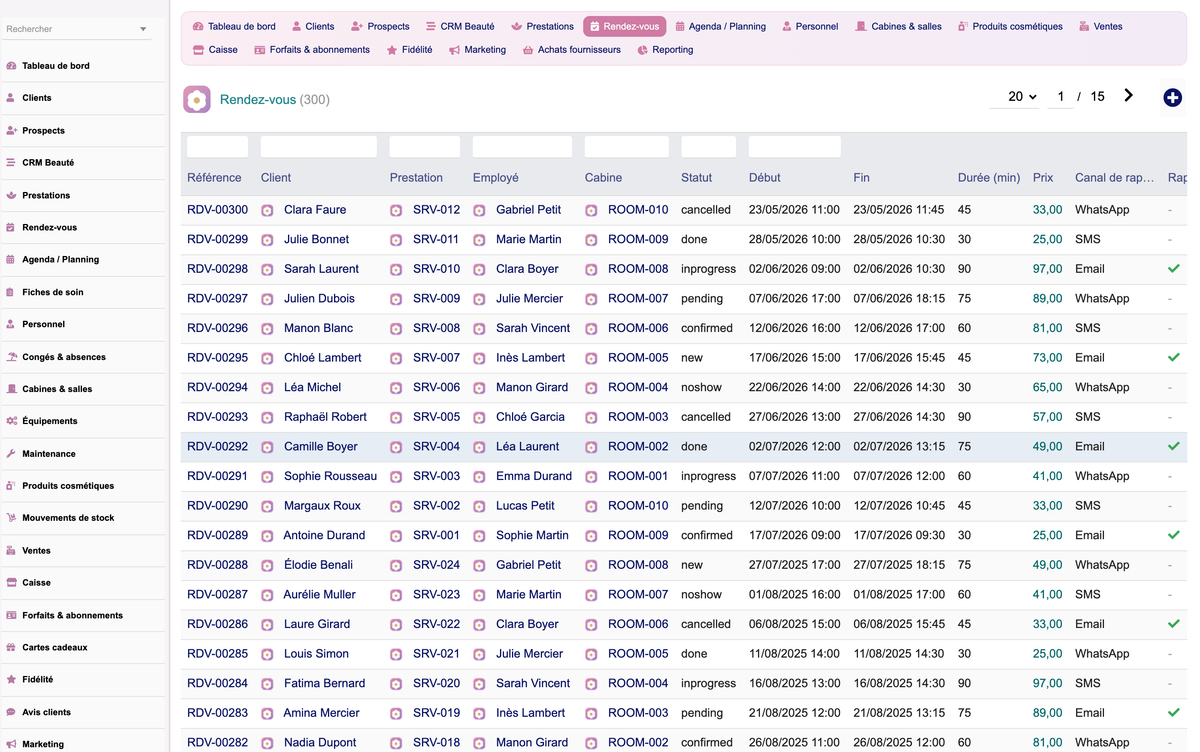Open the Rechercher dropdown in sidebar
The height and width of the screenshot is (752, 1200).
(x=143, y=29)
